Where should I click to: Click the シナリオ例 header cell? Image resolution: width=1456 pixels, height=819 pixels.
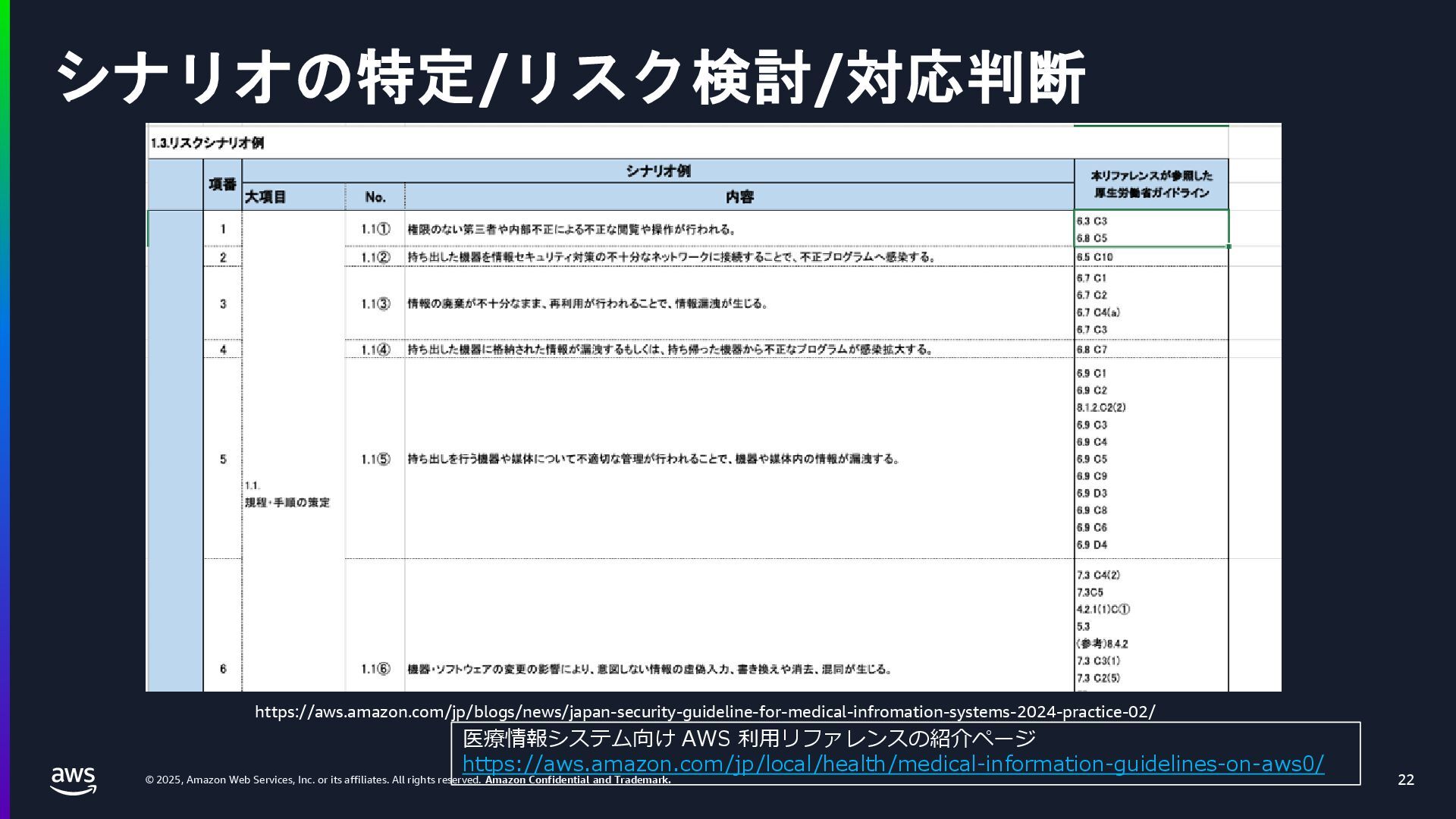(x=657, y=171)
